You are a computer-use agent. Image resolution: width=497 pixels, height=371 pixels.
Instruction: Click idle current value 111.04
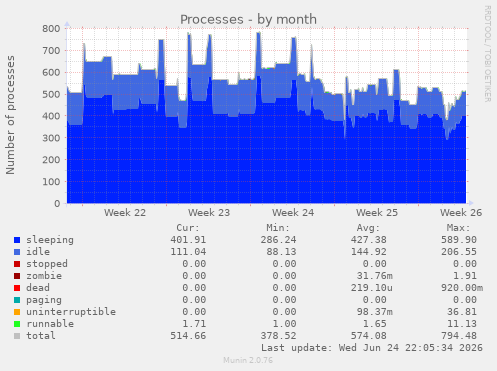[188, 252]
